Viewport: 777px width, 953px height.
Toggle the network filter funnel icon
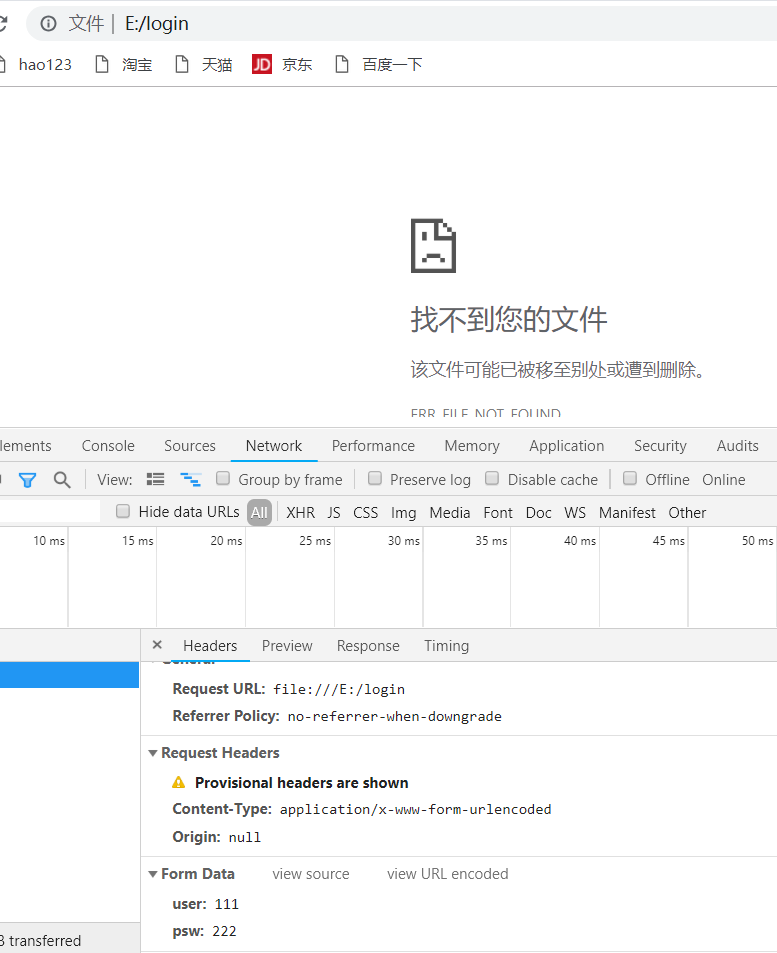(27, 480)
